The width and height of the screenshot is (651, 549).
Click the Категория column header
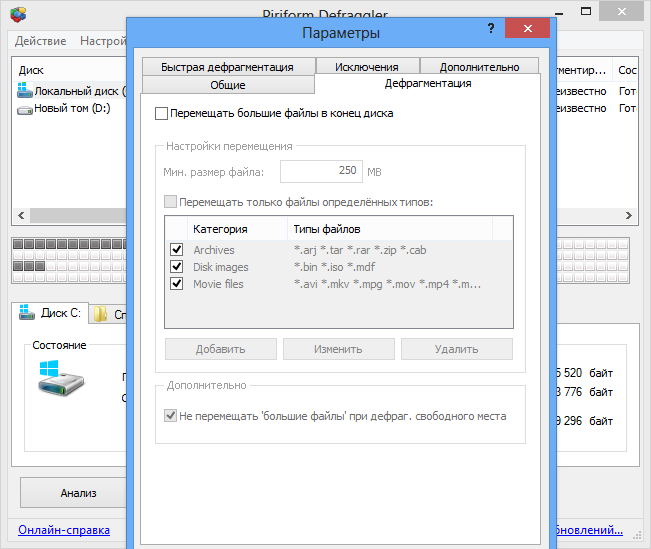(237, 229)
